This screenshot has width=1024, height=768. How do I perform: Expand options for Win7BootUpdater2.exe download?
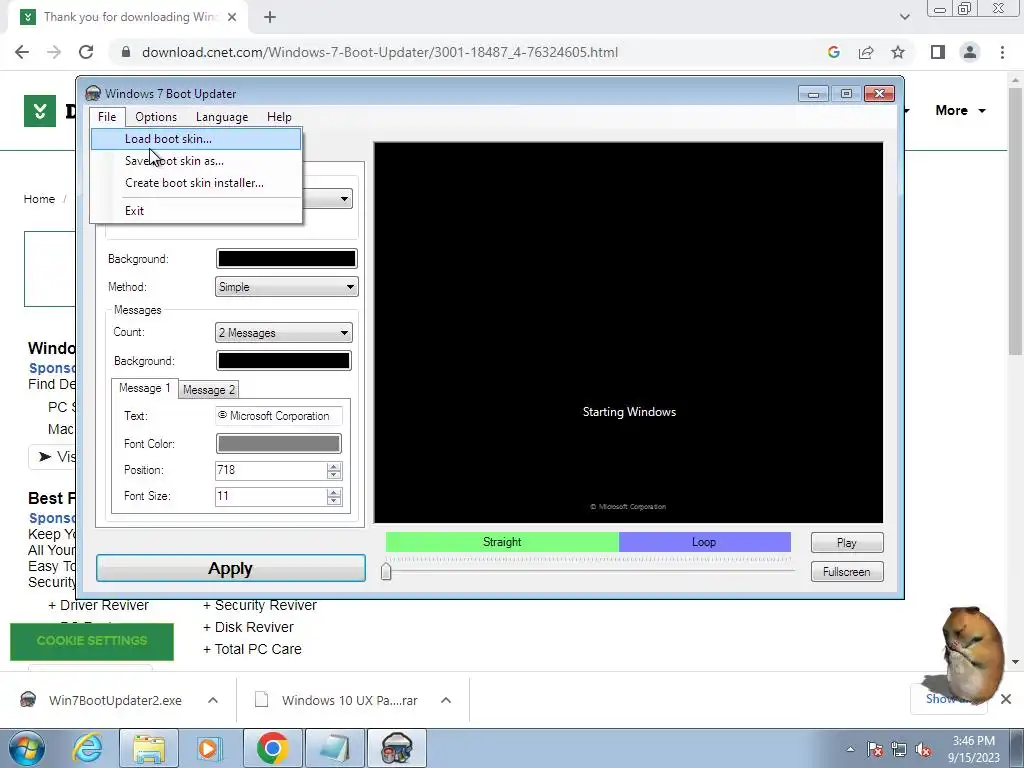click(213, 700)
